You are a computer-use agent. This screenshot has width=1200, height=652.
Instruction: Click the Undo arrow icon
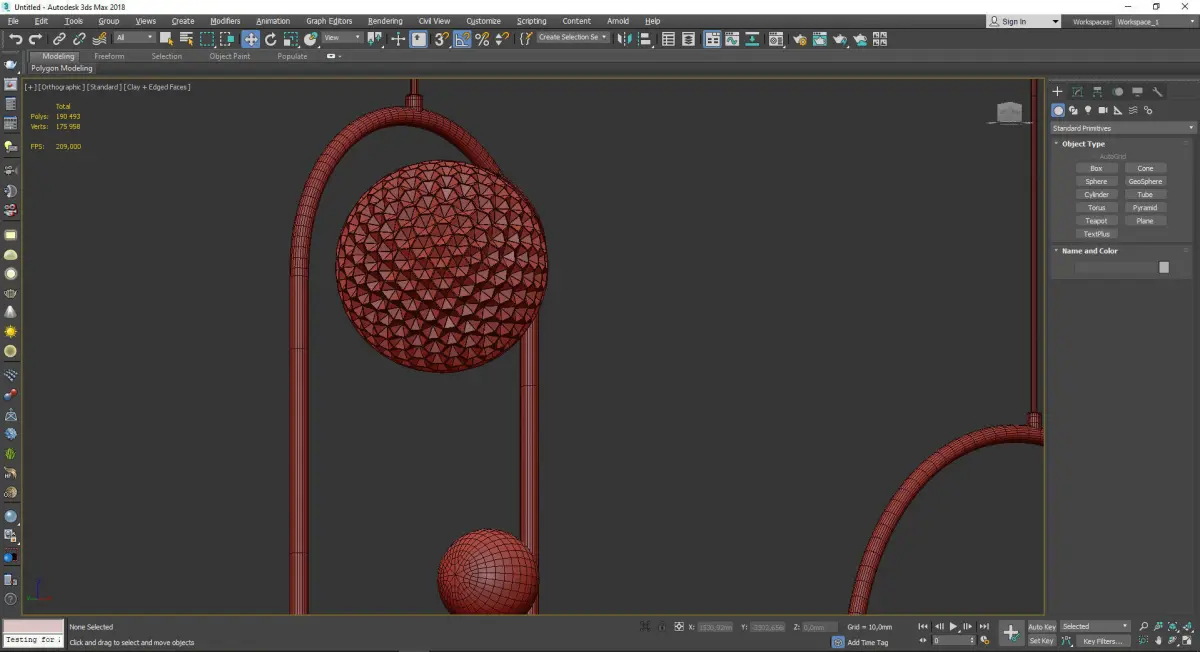[15, 39]
